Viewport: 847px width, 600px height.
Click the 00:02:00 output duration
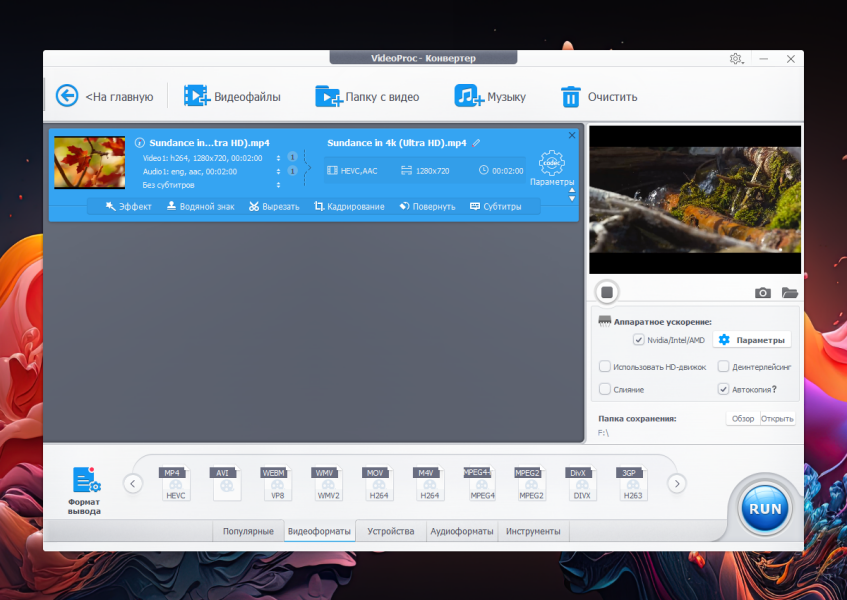point(501,171)
